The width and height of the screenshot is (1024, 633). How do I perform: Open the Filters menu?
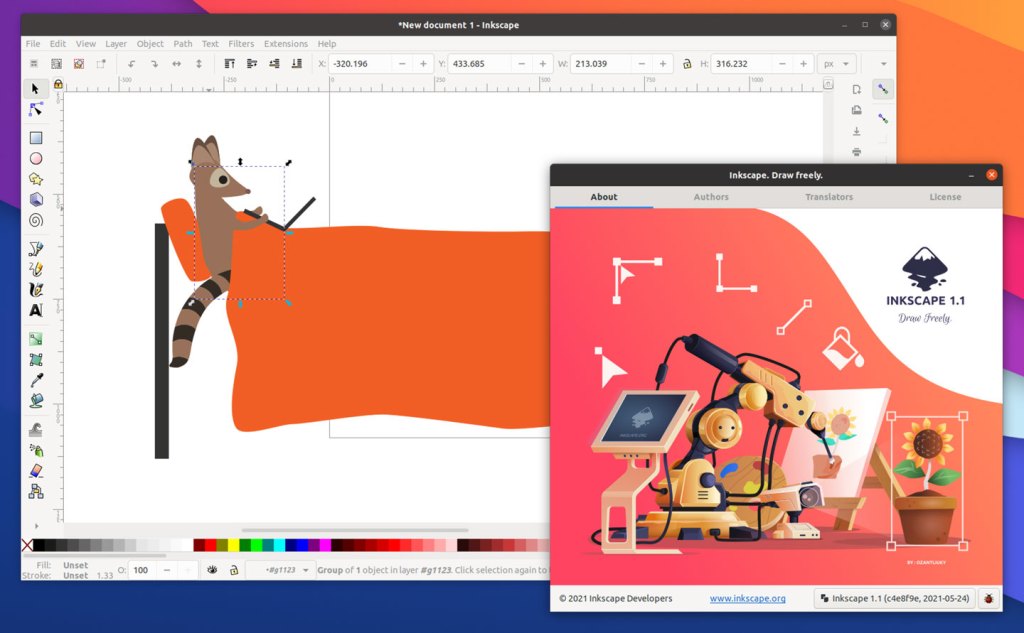pos(241,43)
